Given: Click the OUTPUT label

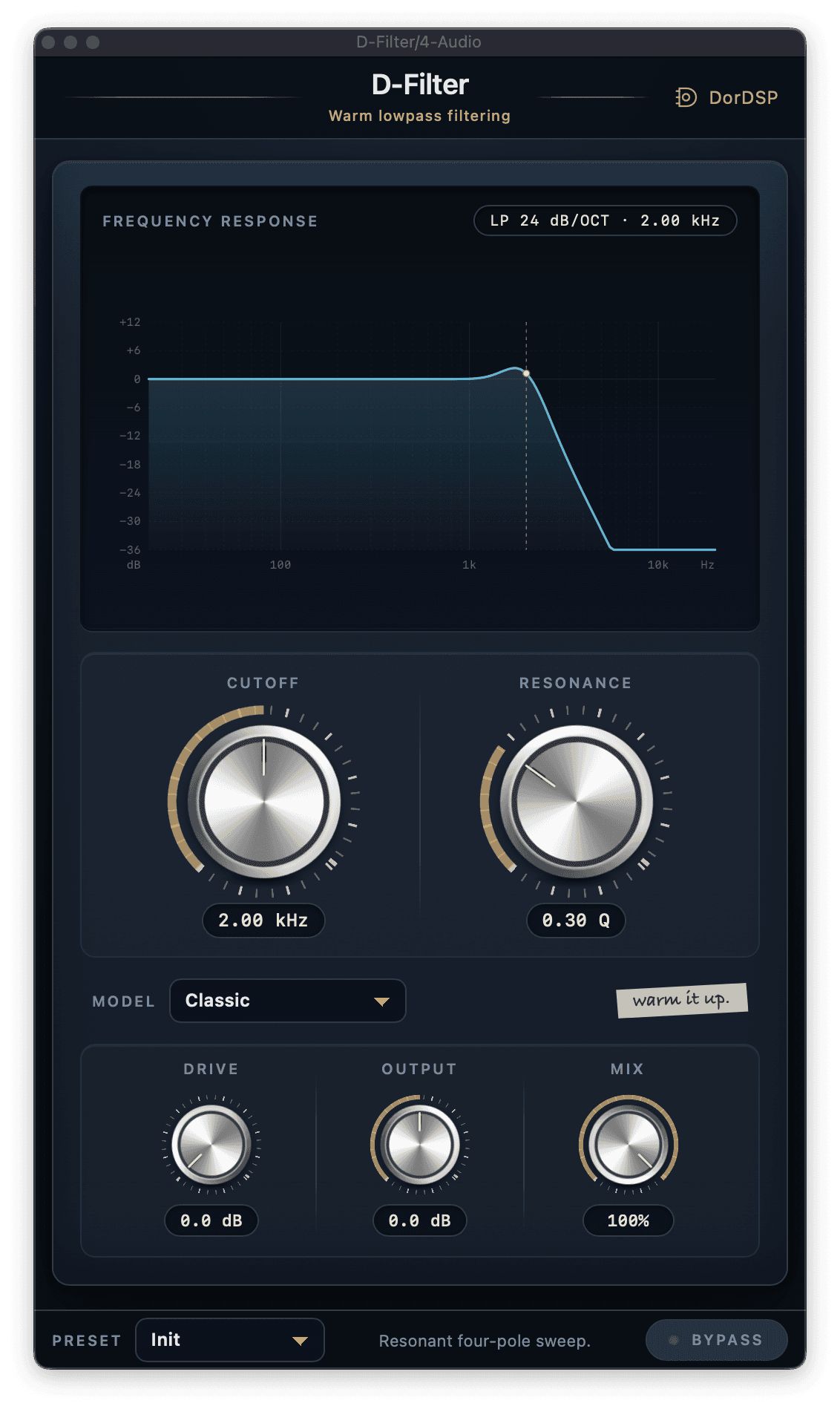Looking at the screenshot, I should (x=420, y=1069).
